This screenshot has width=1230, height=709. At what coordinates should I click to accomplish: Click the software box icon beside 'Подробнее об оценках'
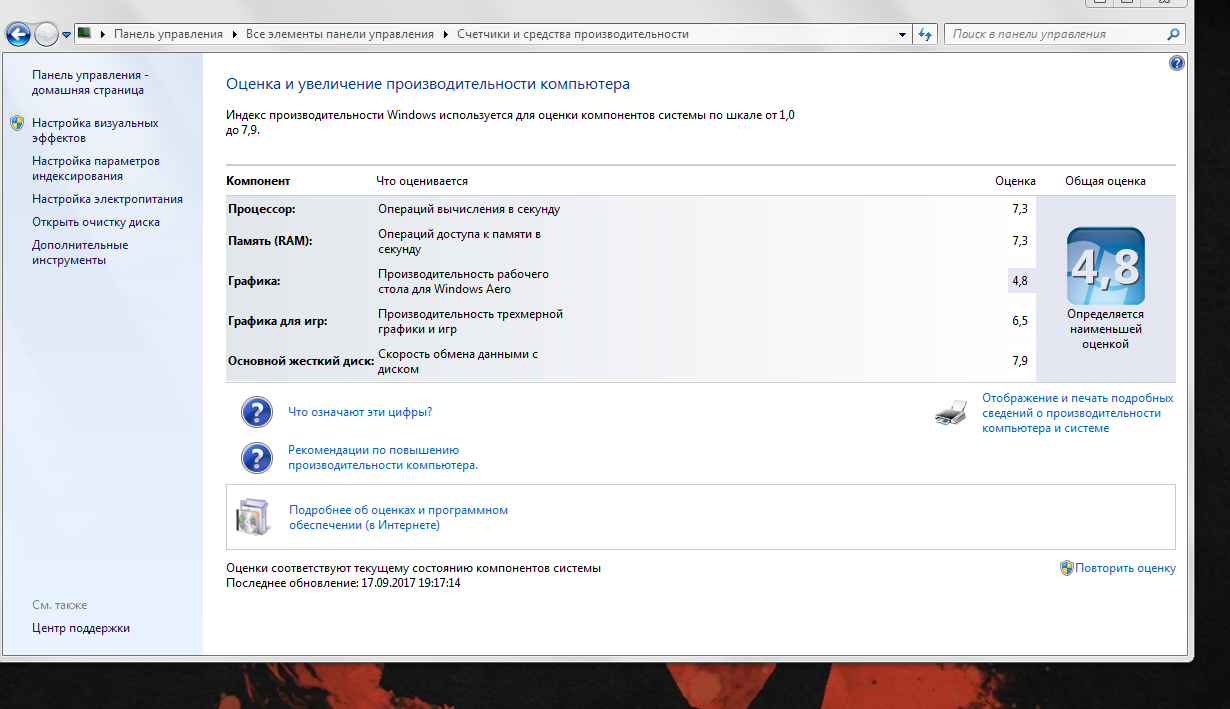(252, 516)
